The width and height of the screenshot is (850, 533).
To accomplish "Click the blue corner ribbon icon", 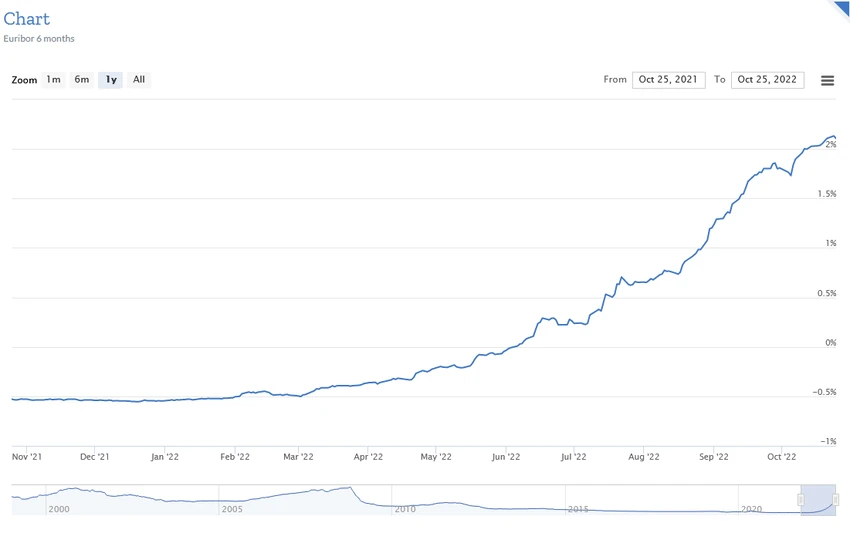I will coord(841,9).
